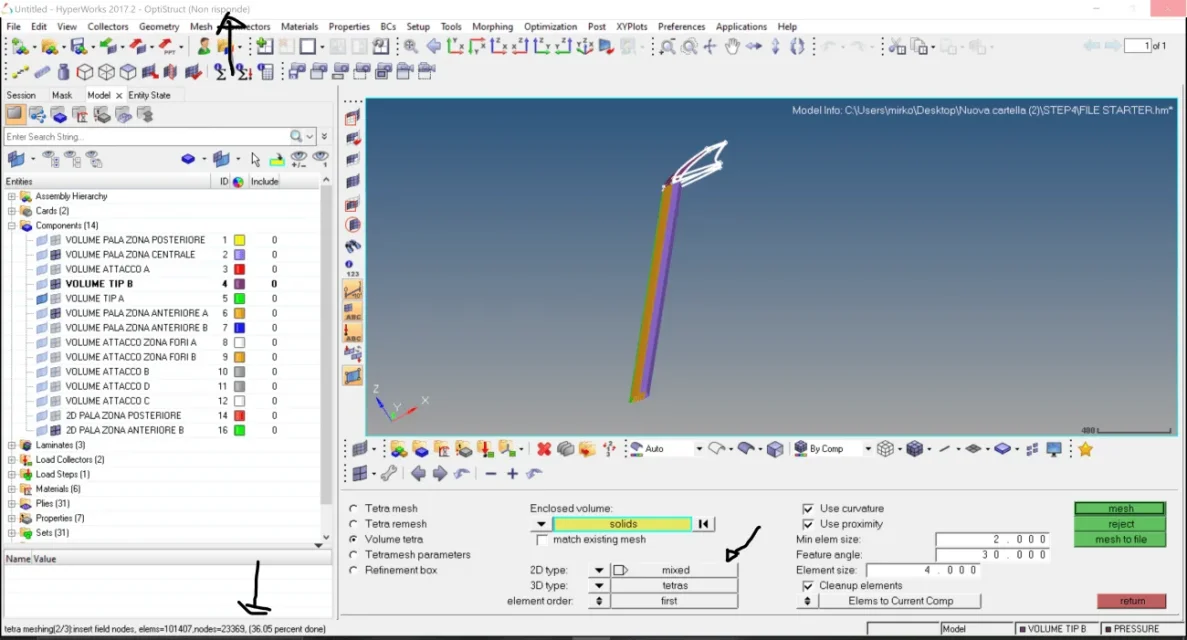Open the Geometry menu
Image resolution: width=1187 pixels, height=640 pixels.
pos(158,27)
